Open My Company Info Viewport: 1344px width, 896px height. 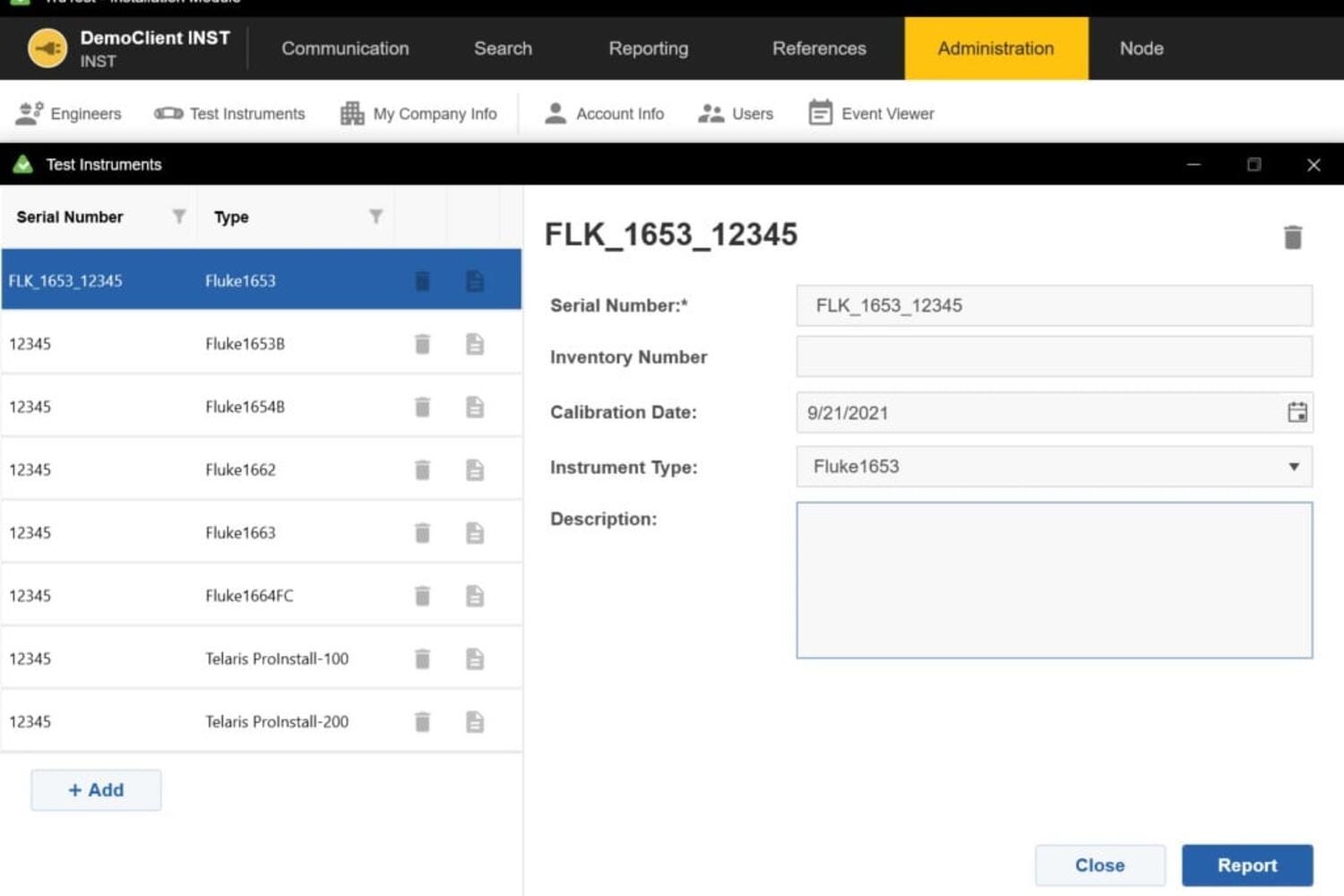pos(418,114)
